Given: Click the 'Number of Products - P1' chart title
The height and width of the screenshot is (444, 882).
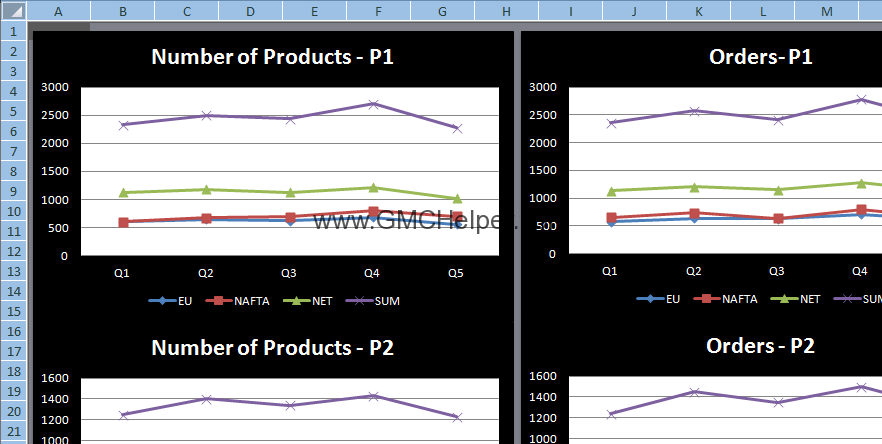Looking at the screenshot, I should click(272, 56).
